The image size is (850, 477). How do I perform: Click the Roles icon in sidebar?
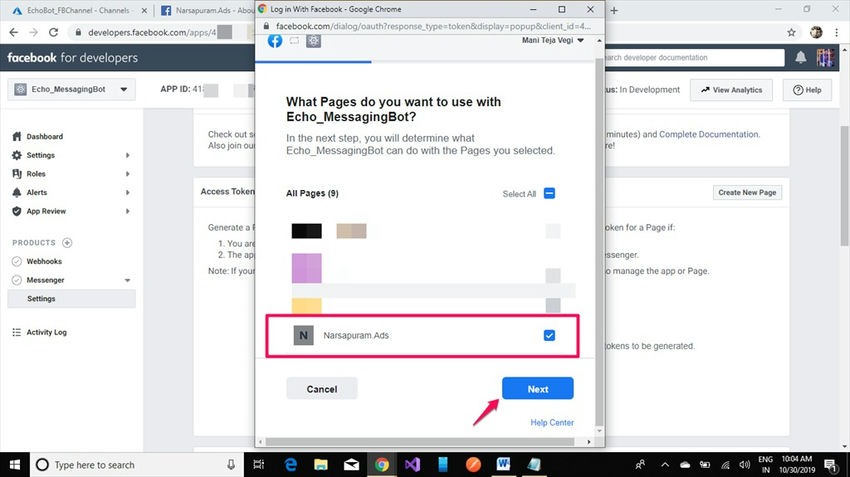tap(17, 174)
